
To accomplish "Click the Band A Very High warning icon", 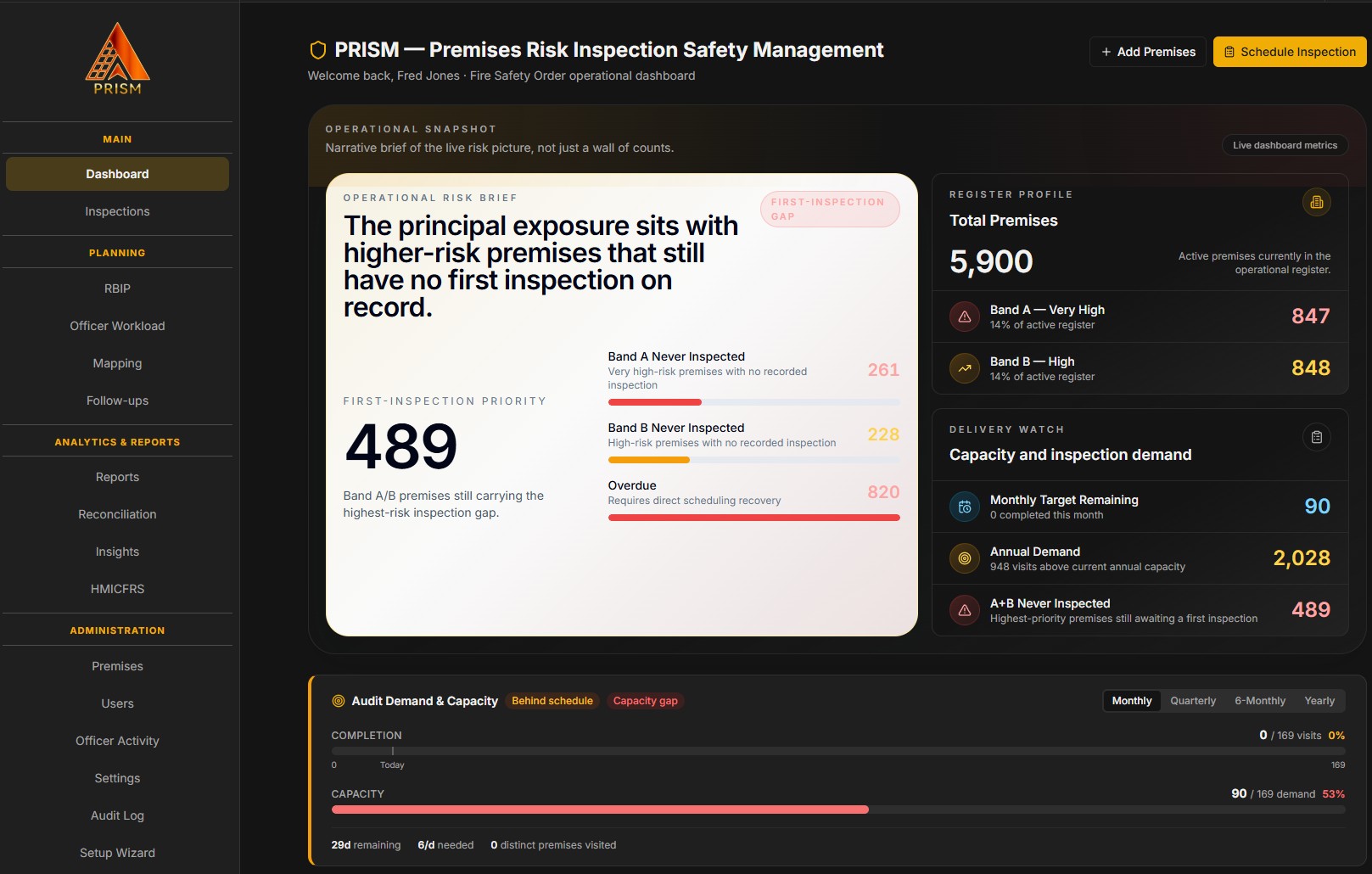I will 964,317.
